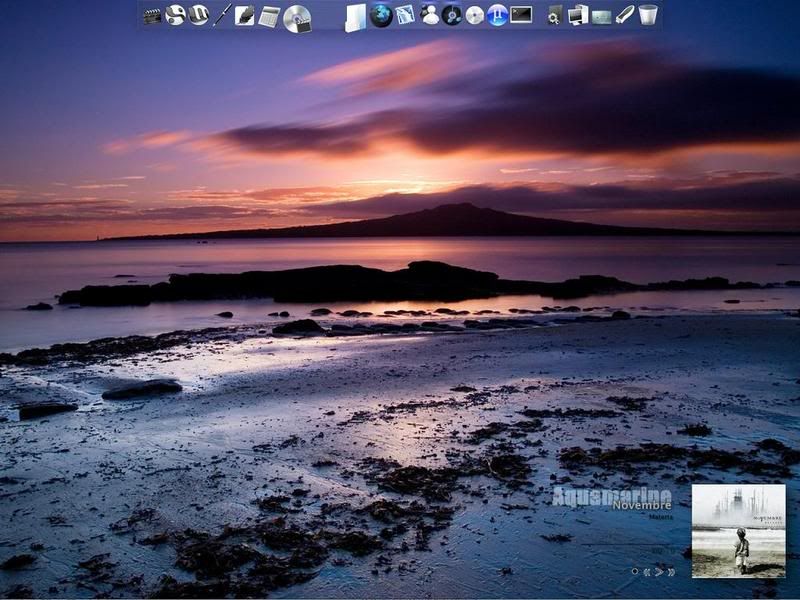800x600 pixels.
Task: Open the white folder in the dock
Action: coord(356,18)
